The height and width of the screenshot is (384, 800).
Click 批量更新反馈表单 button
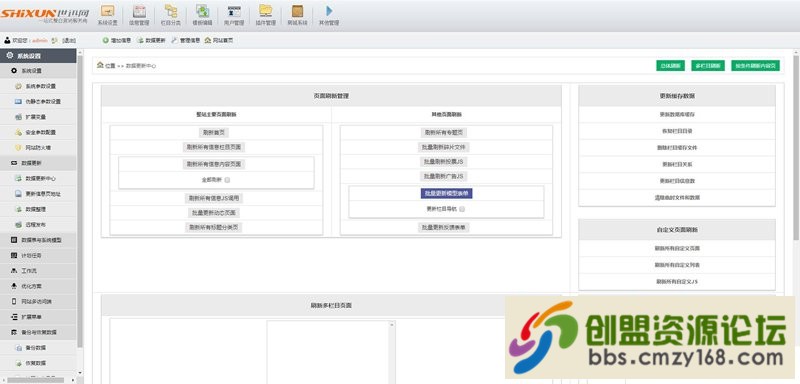tap(444, 227)
